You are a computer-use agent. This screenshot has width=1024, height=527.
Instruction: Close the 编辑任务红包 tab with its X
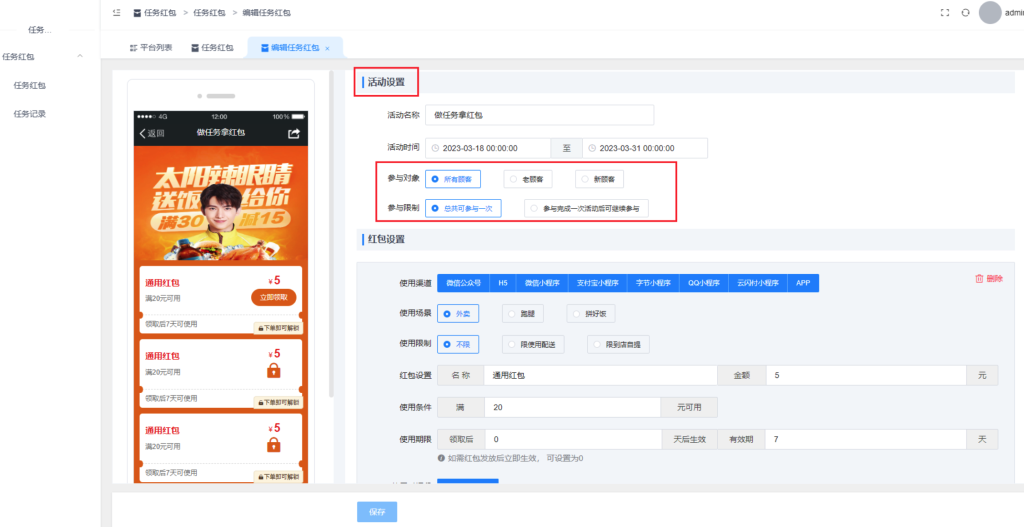[x=327, y=48]
